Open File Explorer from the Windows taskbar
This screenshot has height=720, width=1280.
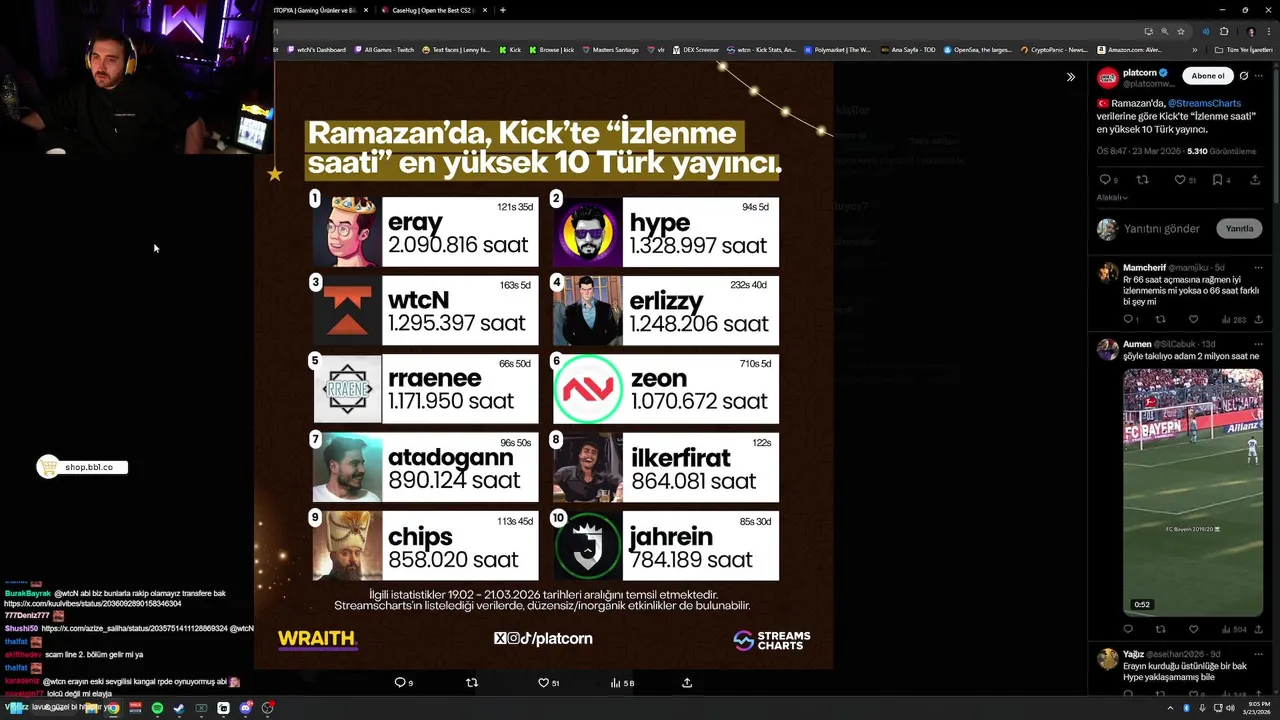[91, 708]
